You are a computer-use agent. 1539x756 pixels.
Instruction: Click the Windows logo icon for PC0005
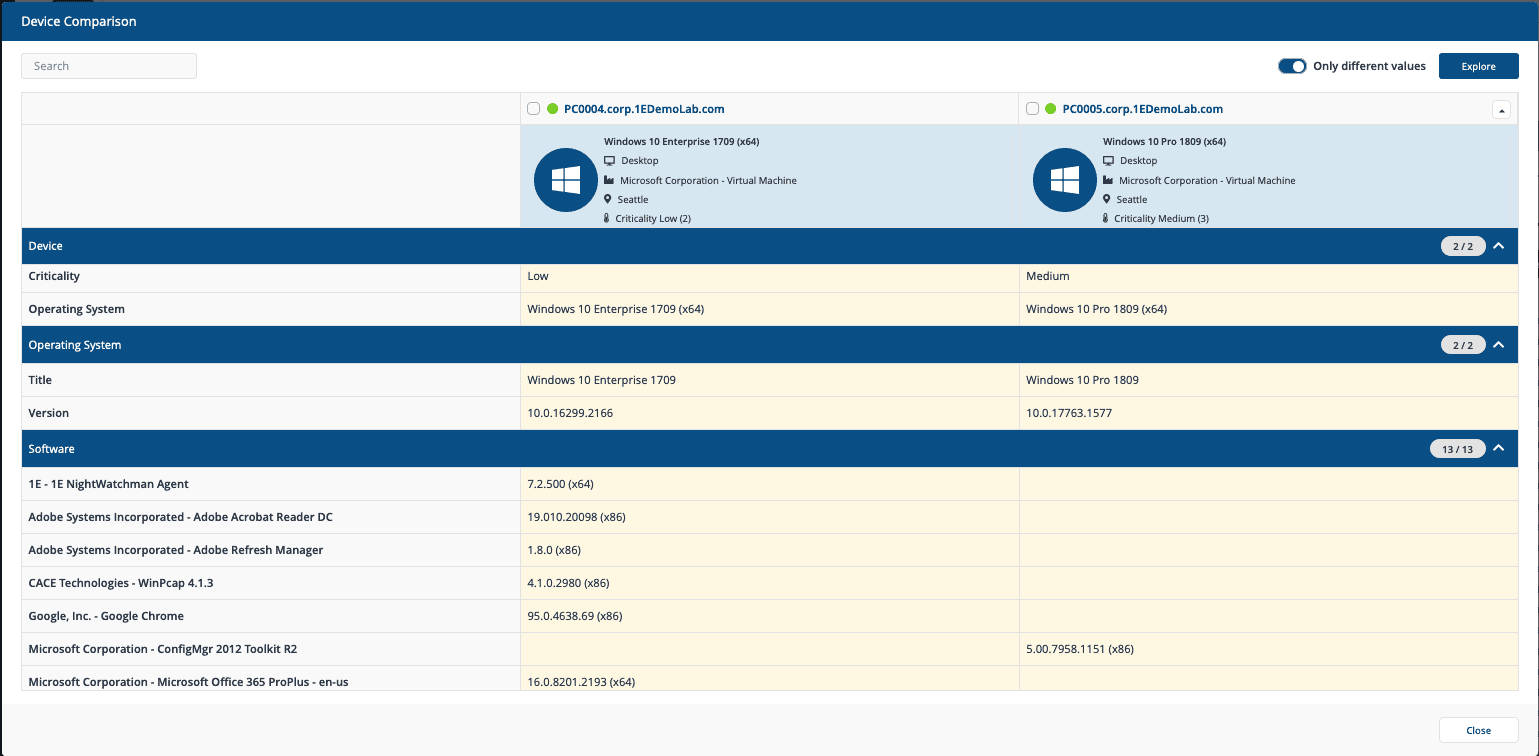[1064, 180]
